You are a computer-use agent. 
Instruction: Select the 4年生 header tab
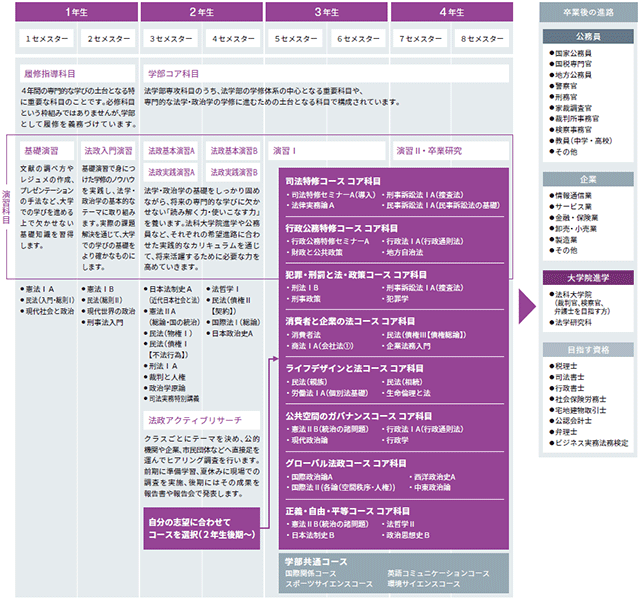(452, 12)
